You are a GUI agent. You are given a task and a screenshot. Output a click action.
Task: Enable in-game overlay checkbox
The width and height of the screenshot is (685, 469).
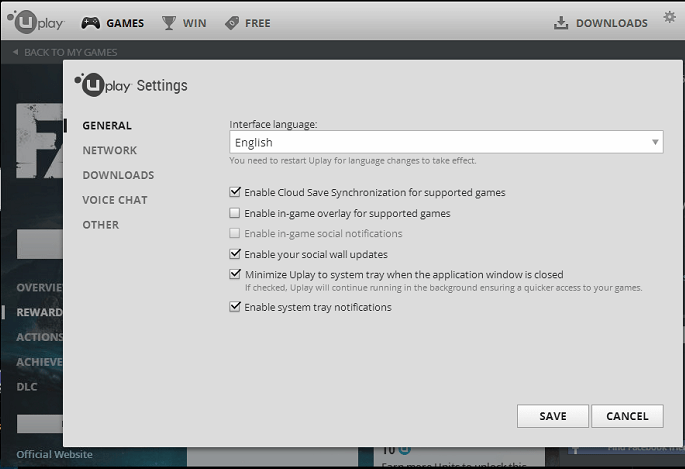coord(235,213)
